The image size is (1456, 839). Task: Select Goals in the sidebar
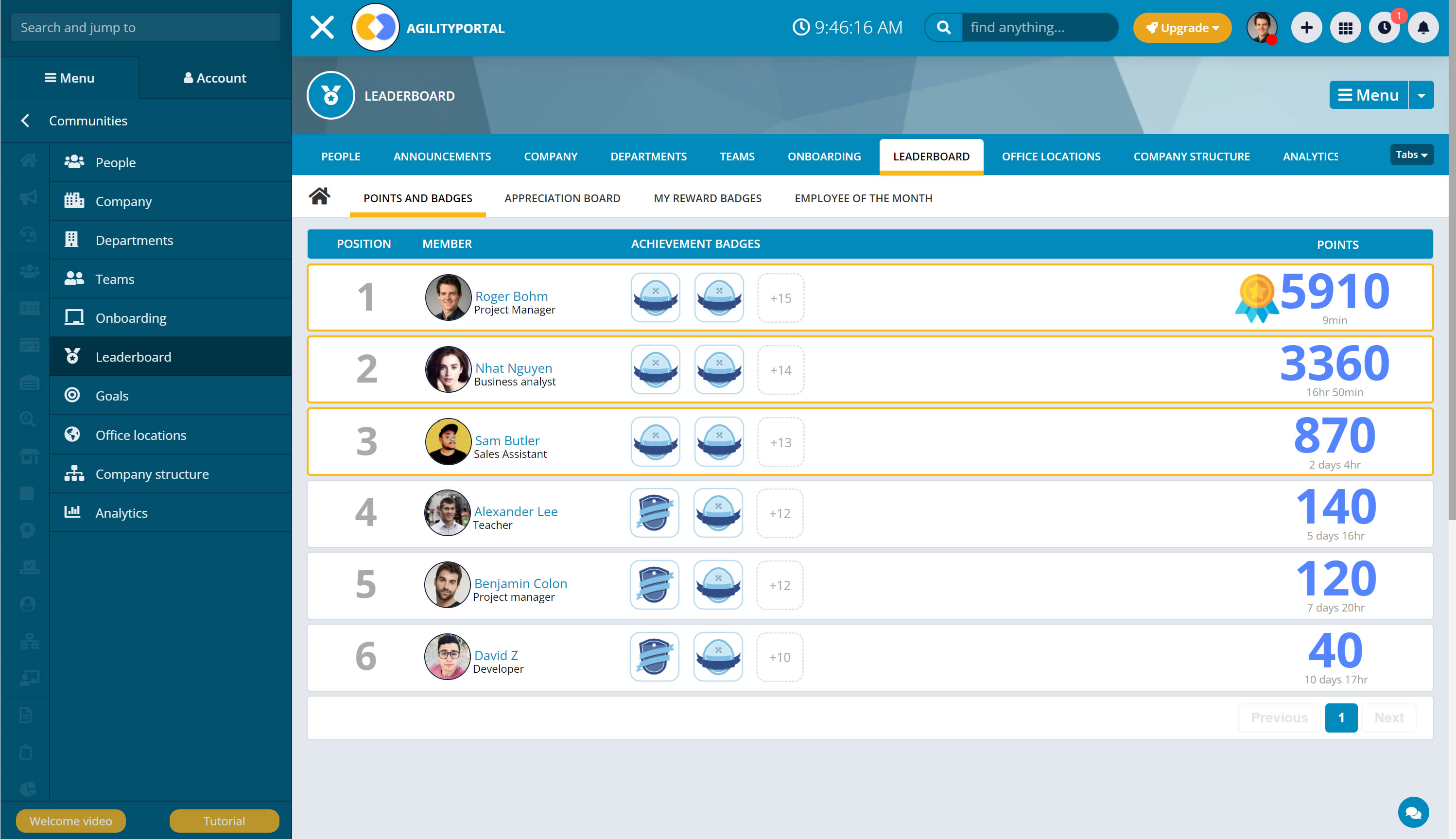click(x=112, y=395)
